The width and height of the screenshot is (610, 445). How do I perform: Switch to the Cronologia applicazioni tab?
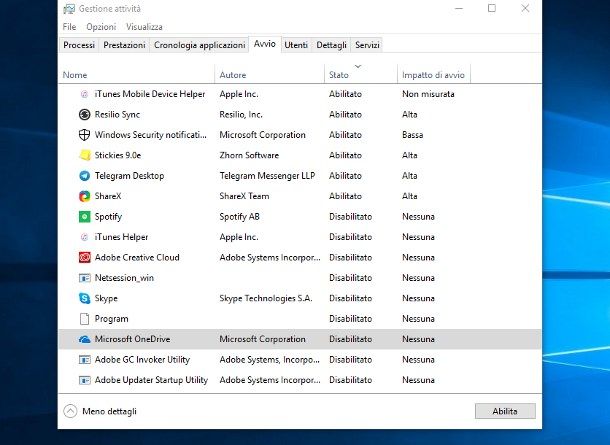coord(199,45)
